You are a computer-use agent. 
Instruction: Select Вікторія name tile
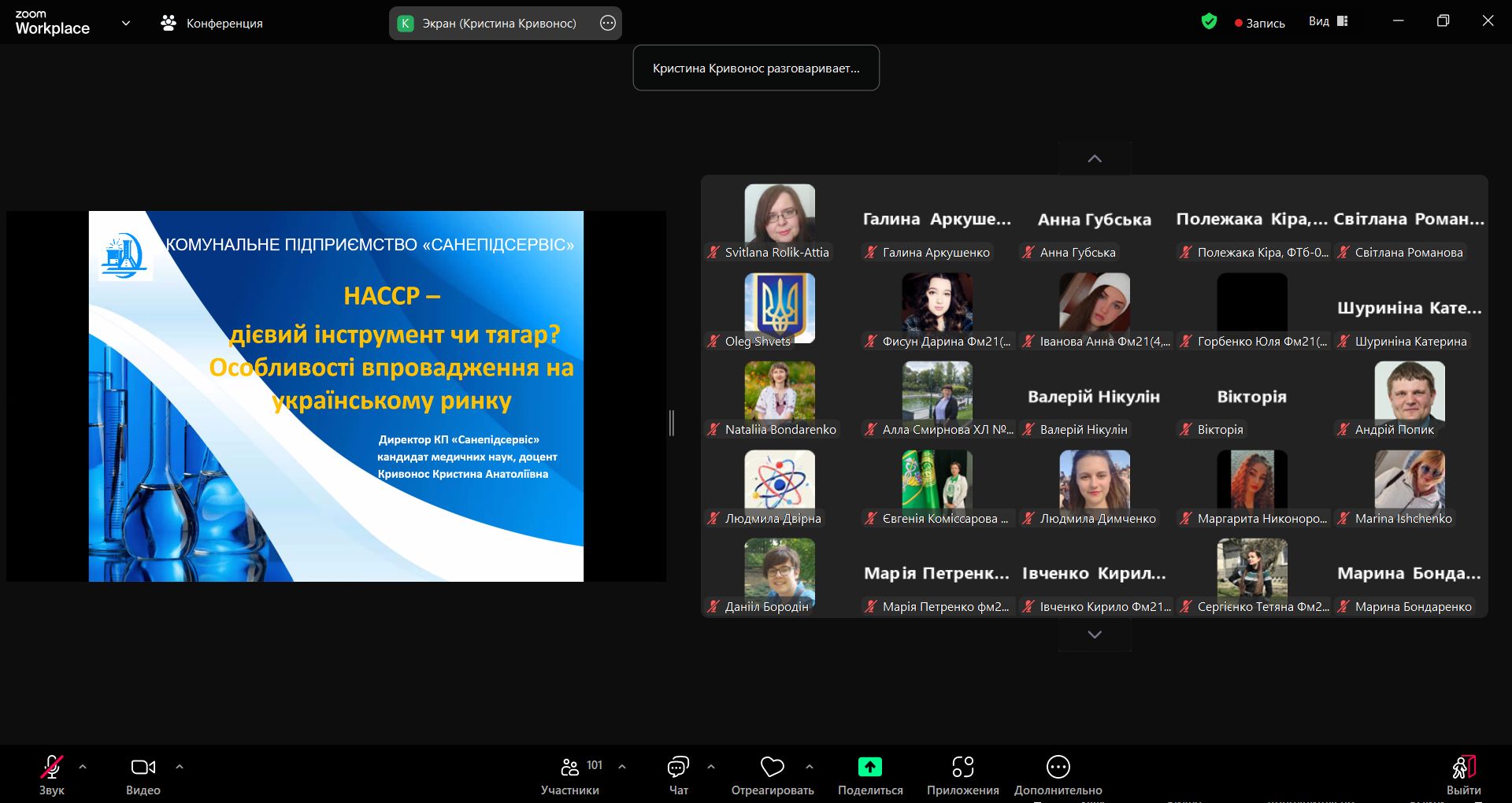pos(1252,397)
